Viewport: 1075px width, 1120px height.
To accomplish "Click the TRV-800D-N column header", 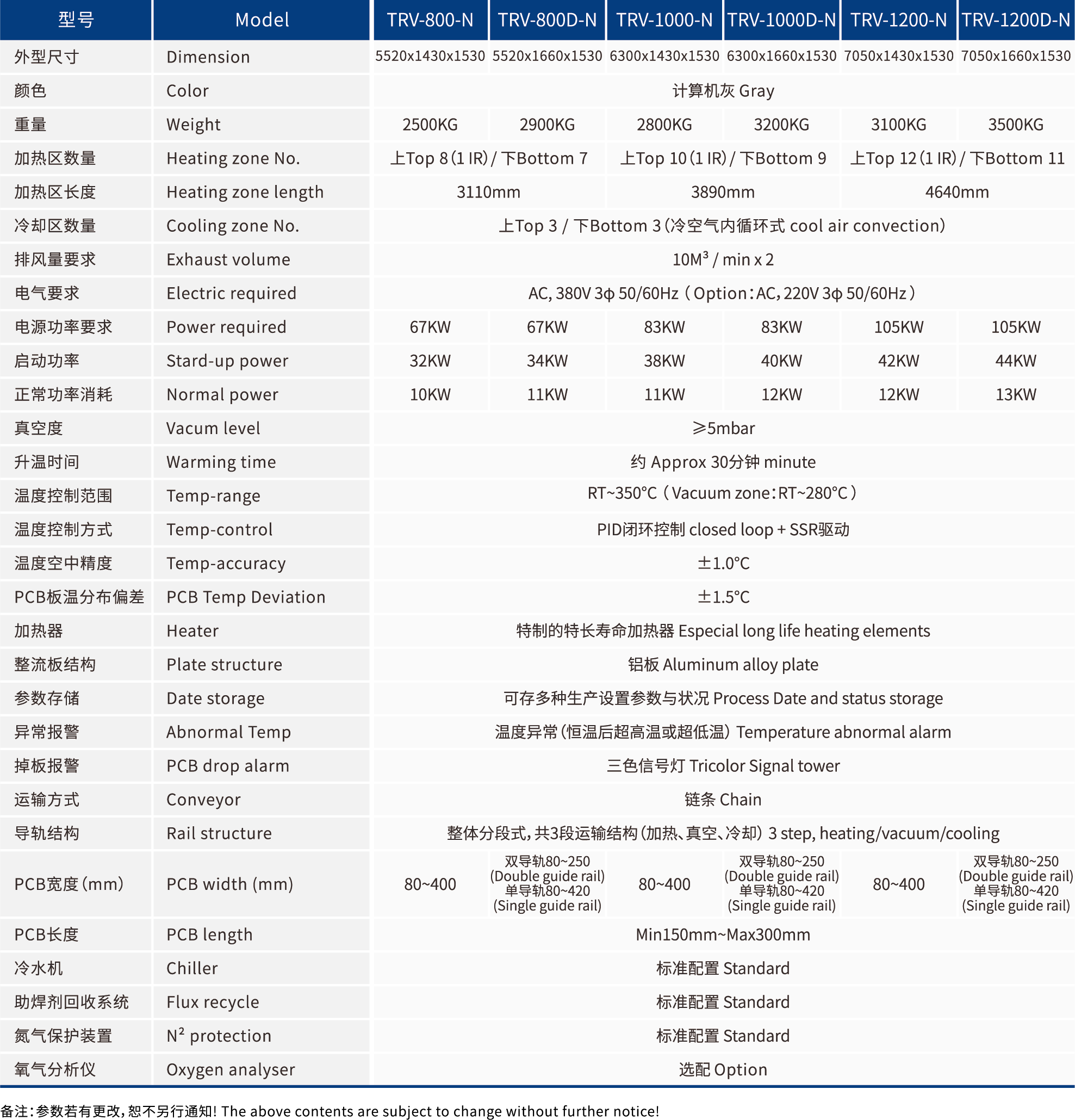I will tap(547, 20).
